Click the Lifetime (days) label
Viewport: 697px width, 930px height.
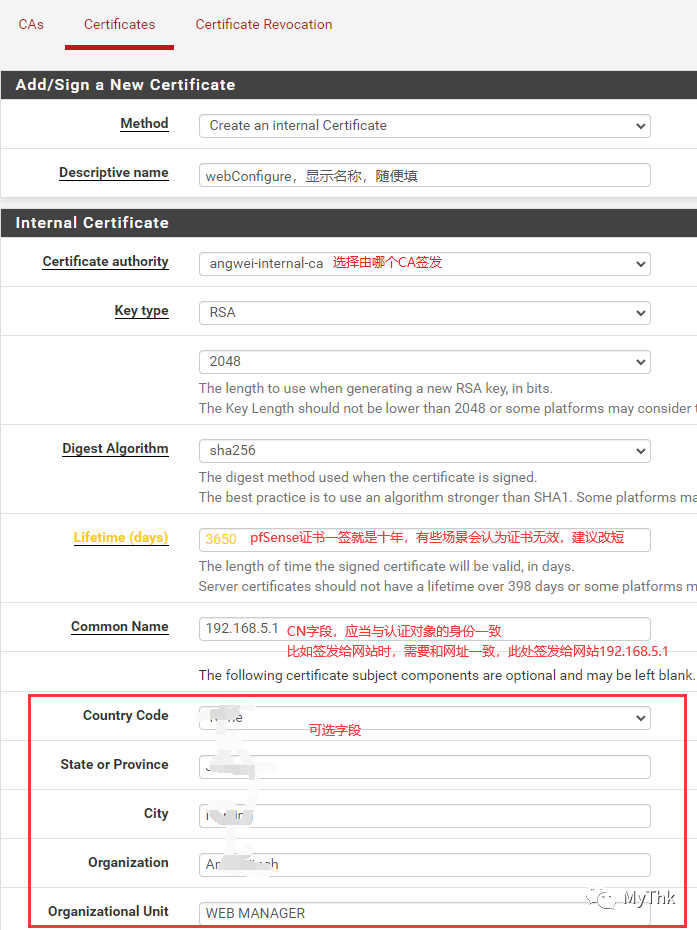click(121, 537)
